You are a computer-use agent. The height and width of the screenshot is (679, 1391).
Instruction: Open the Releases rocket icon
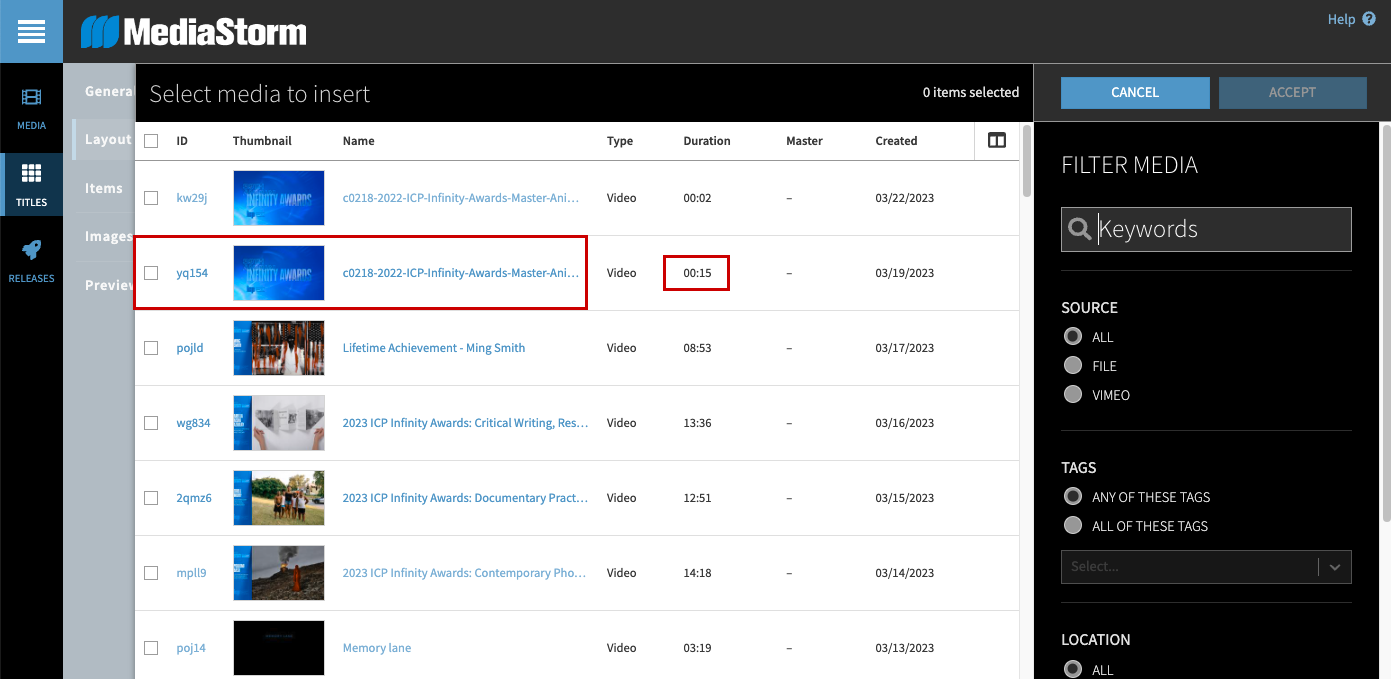tap(31, 251)
